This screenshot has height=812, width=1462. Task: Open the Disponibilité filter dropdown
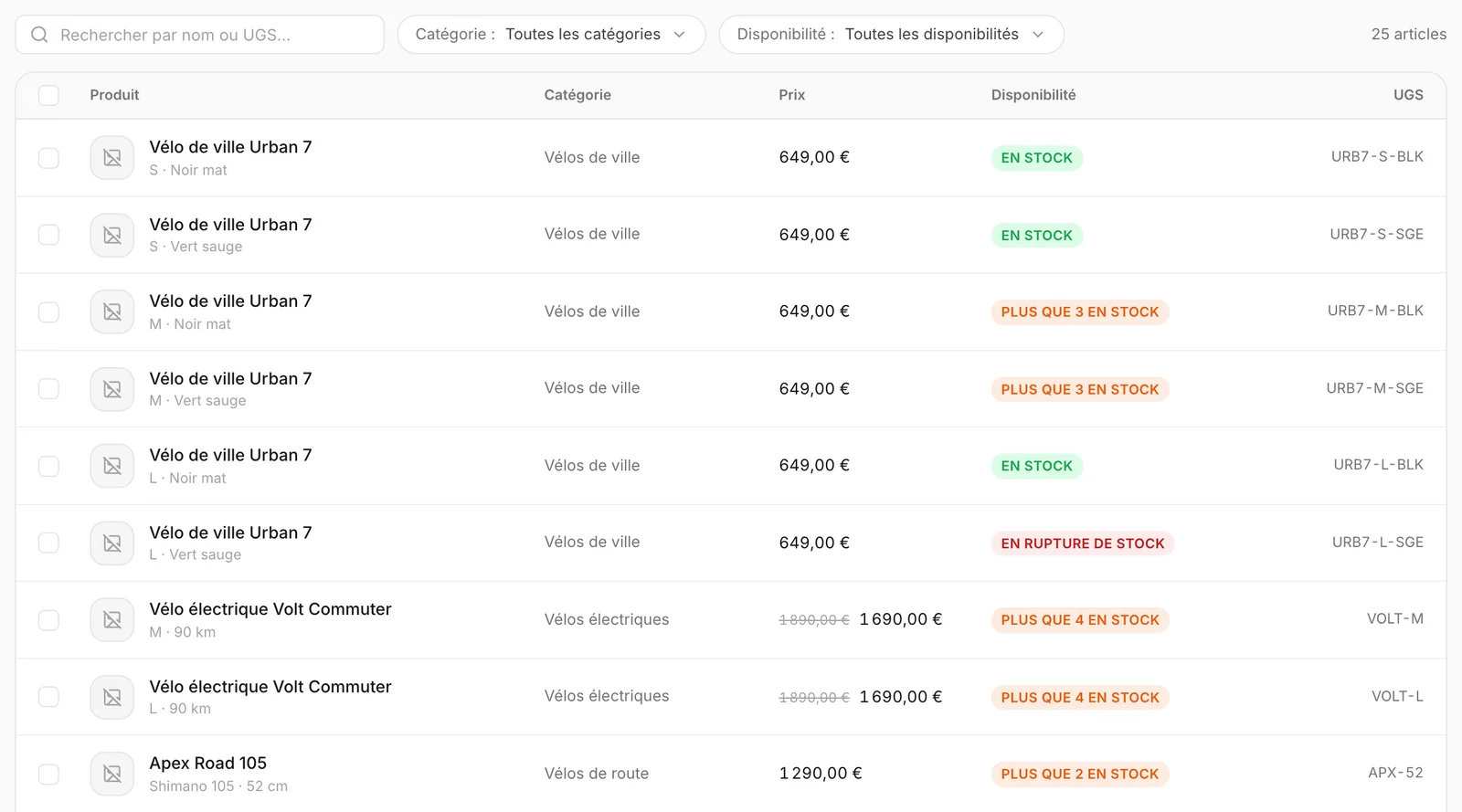[891, 35]
